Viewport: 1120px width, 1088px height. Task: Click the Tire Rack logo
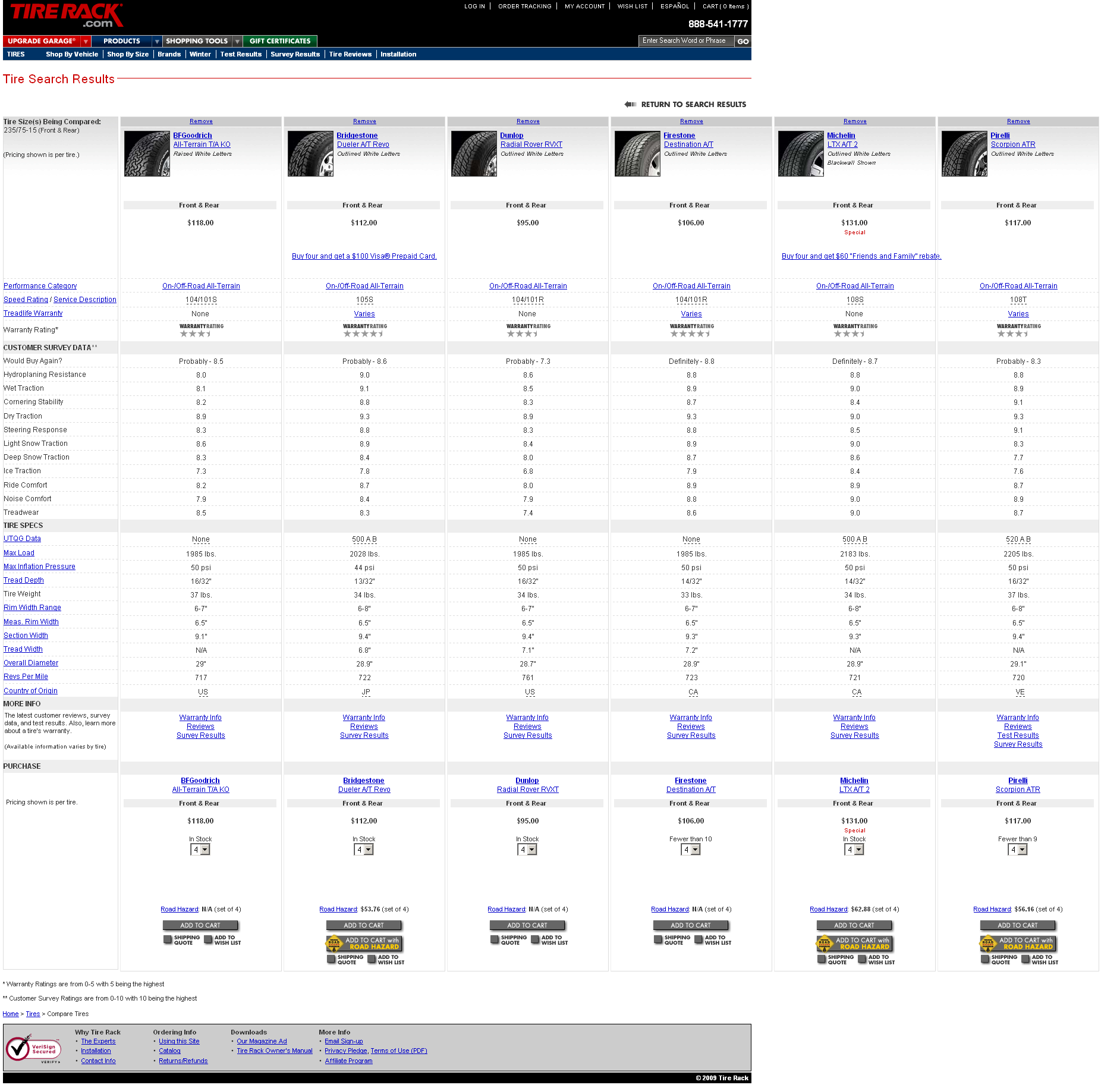click(67, 15)
